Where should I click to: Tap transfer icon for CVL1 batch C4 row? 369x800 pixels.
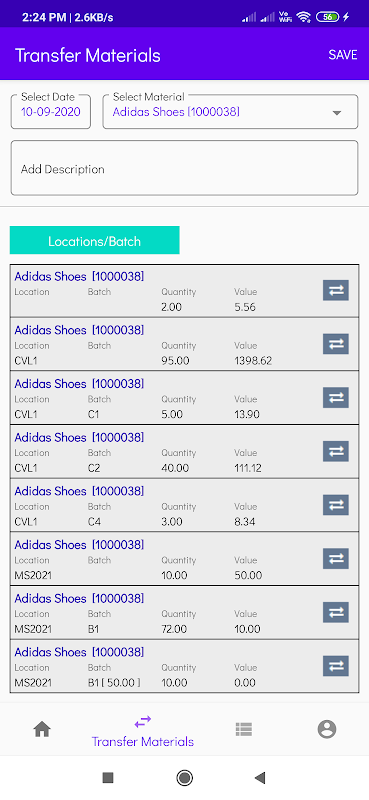click(336, 505)
